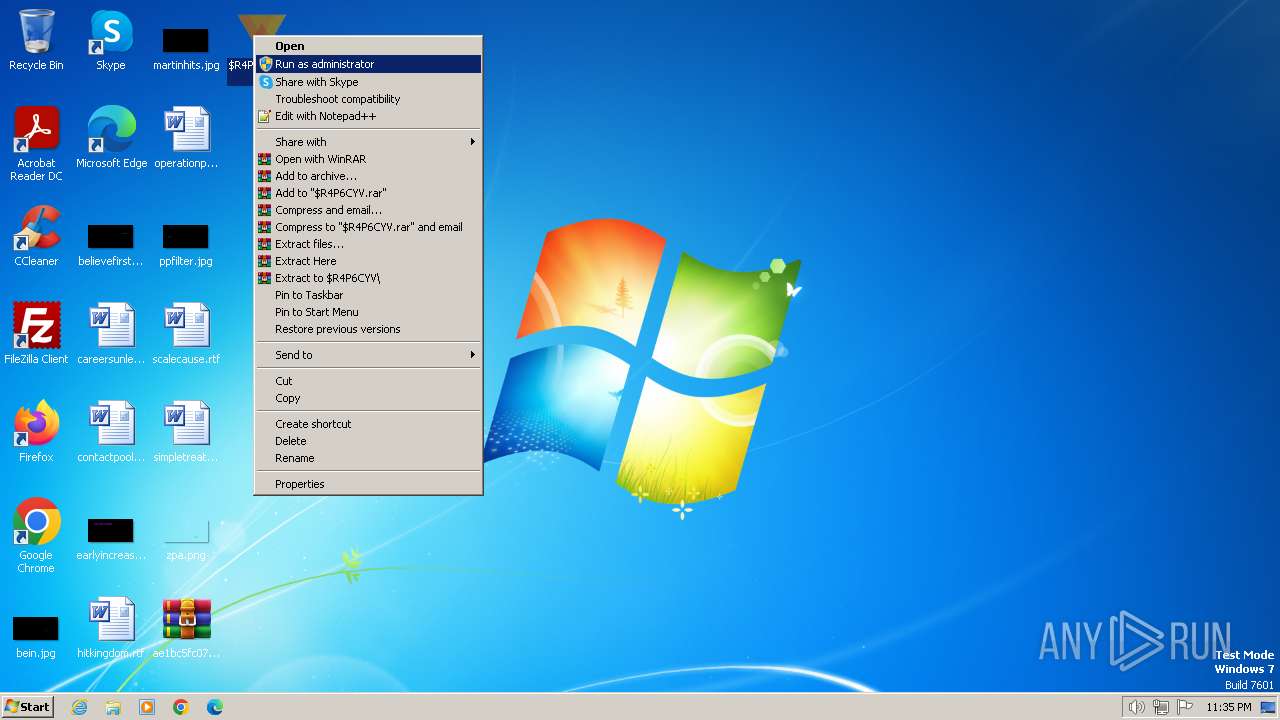Select the ae1bc5fc07... WinRAR archive icon
Screen dimensions: 1280x720
[186, 628]
